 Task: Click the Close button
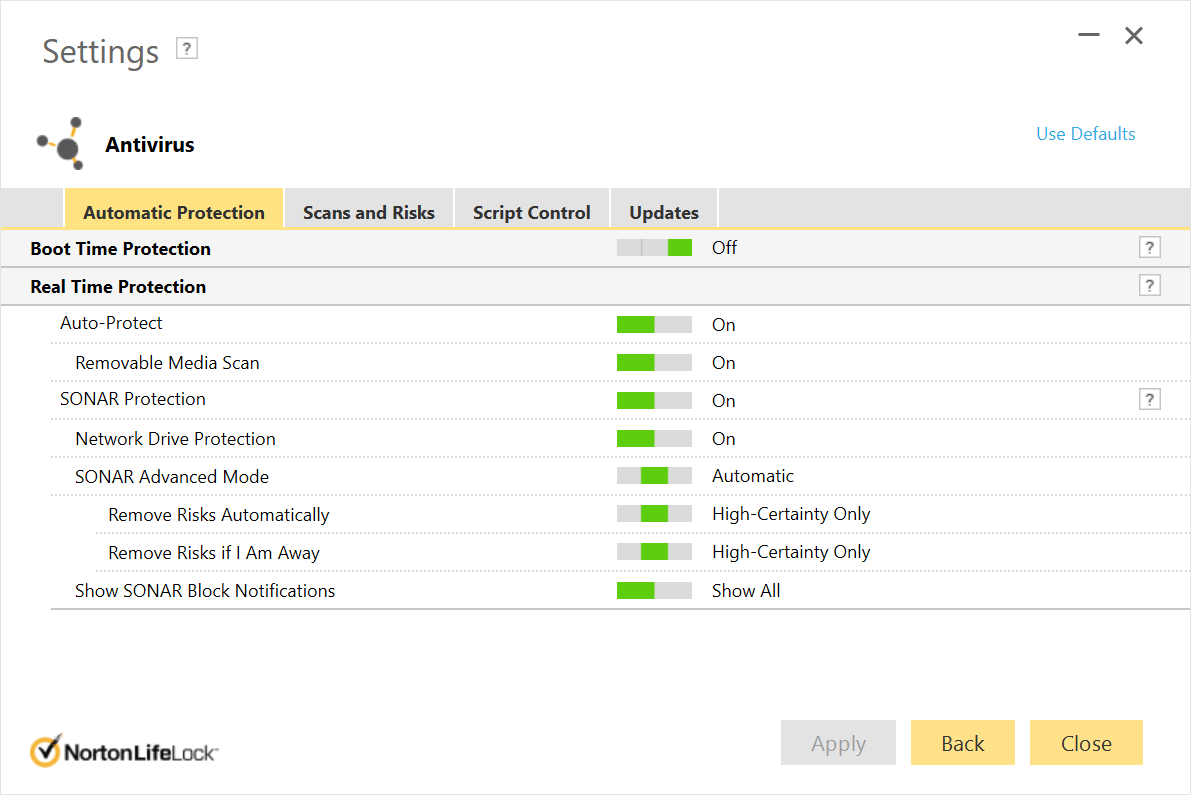(x=1086, y=743)
